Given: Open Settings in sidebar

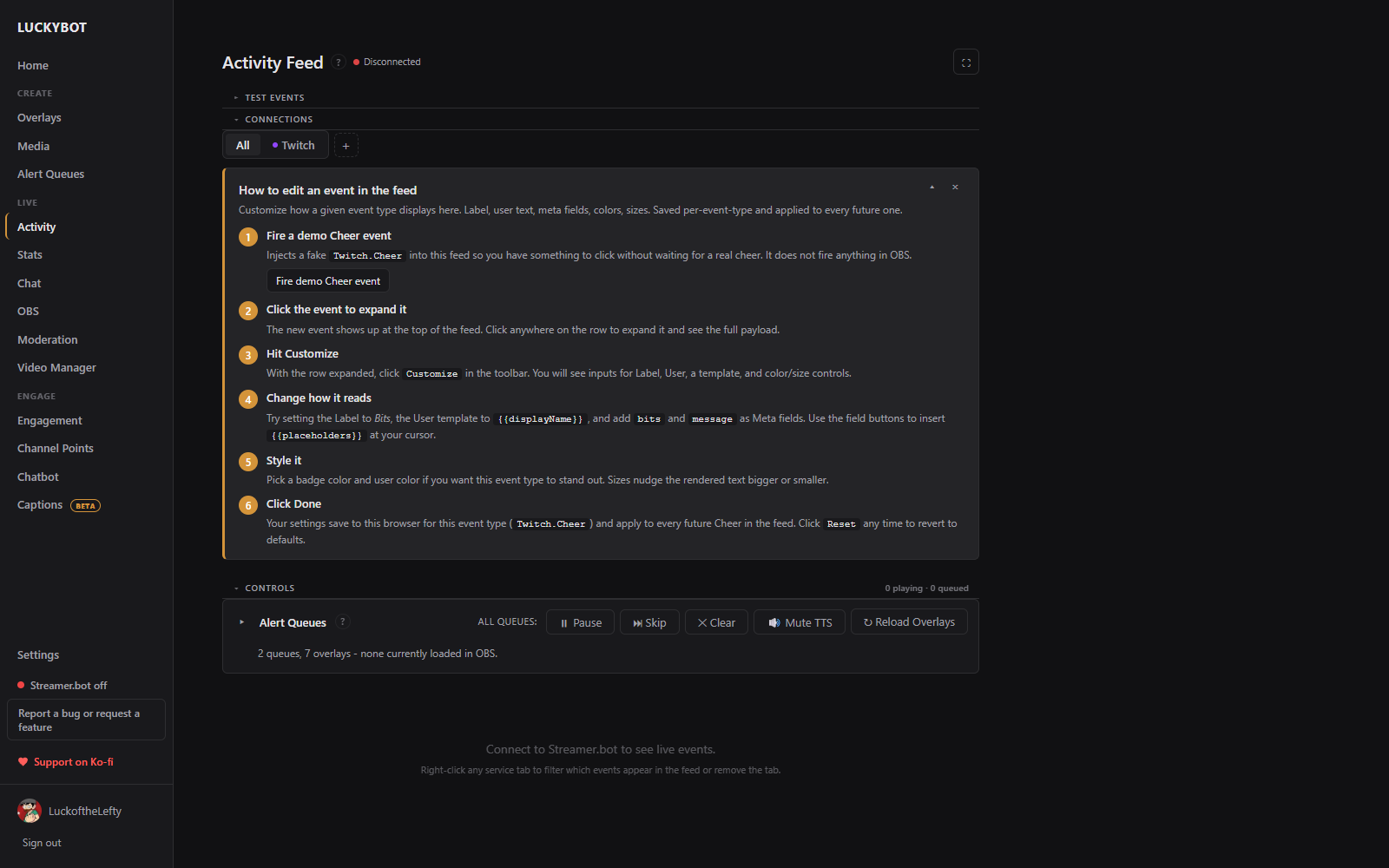Looking at the screenshot, I should tap(38, 655).
